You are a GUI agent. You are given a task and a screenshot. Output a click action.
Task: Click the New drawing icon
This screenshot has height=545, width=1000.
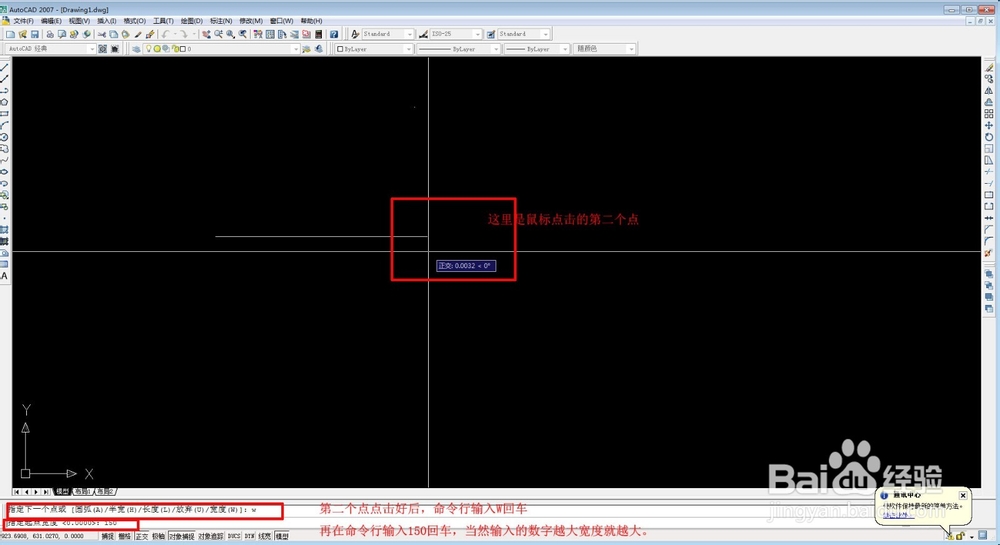point(10,34)
